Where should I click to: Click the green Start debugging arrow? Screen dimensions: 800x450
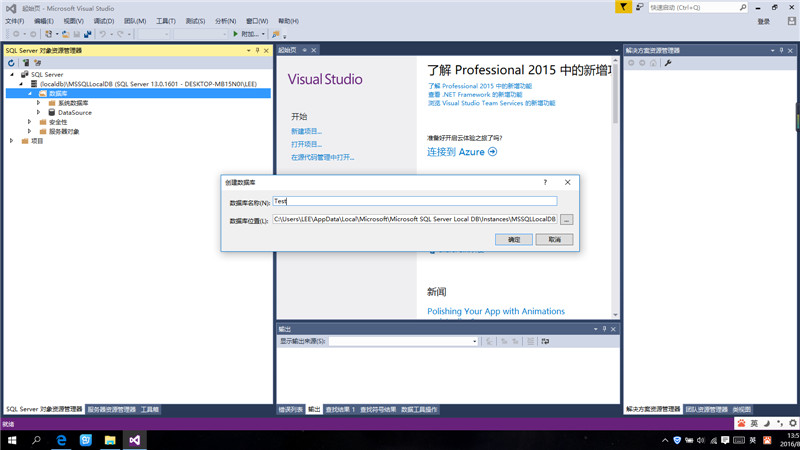[x=236, y=34]
